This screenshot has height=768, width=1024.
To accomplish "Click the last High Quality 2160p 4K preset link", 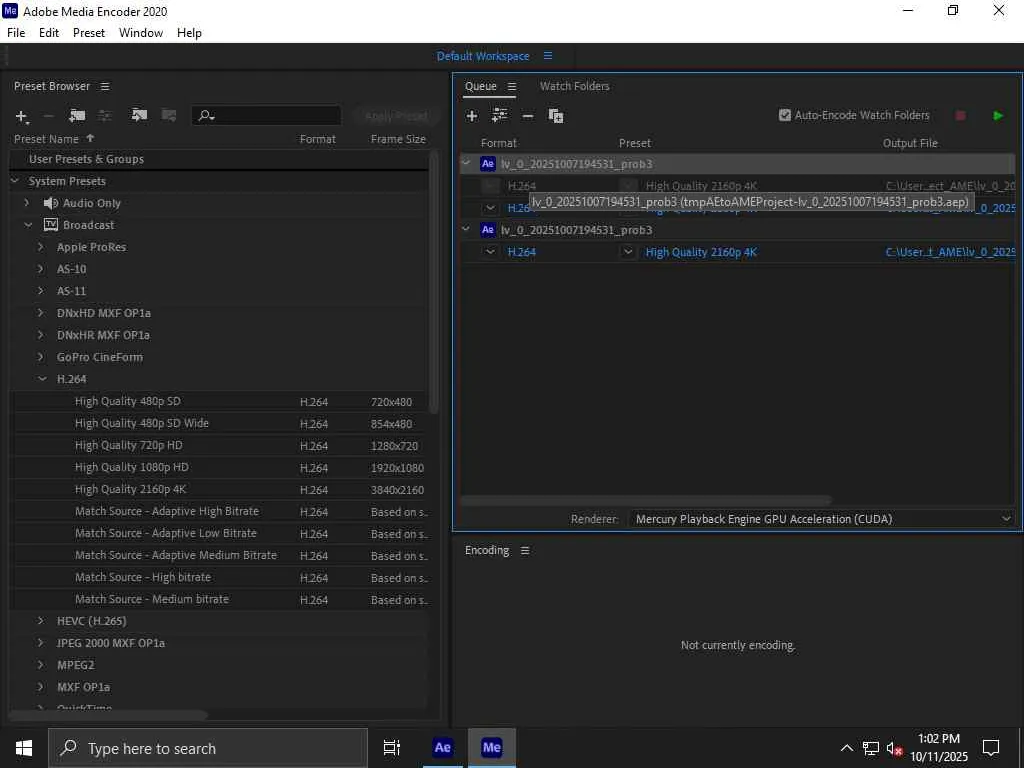I will click(701, 252).
